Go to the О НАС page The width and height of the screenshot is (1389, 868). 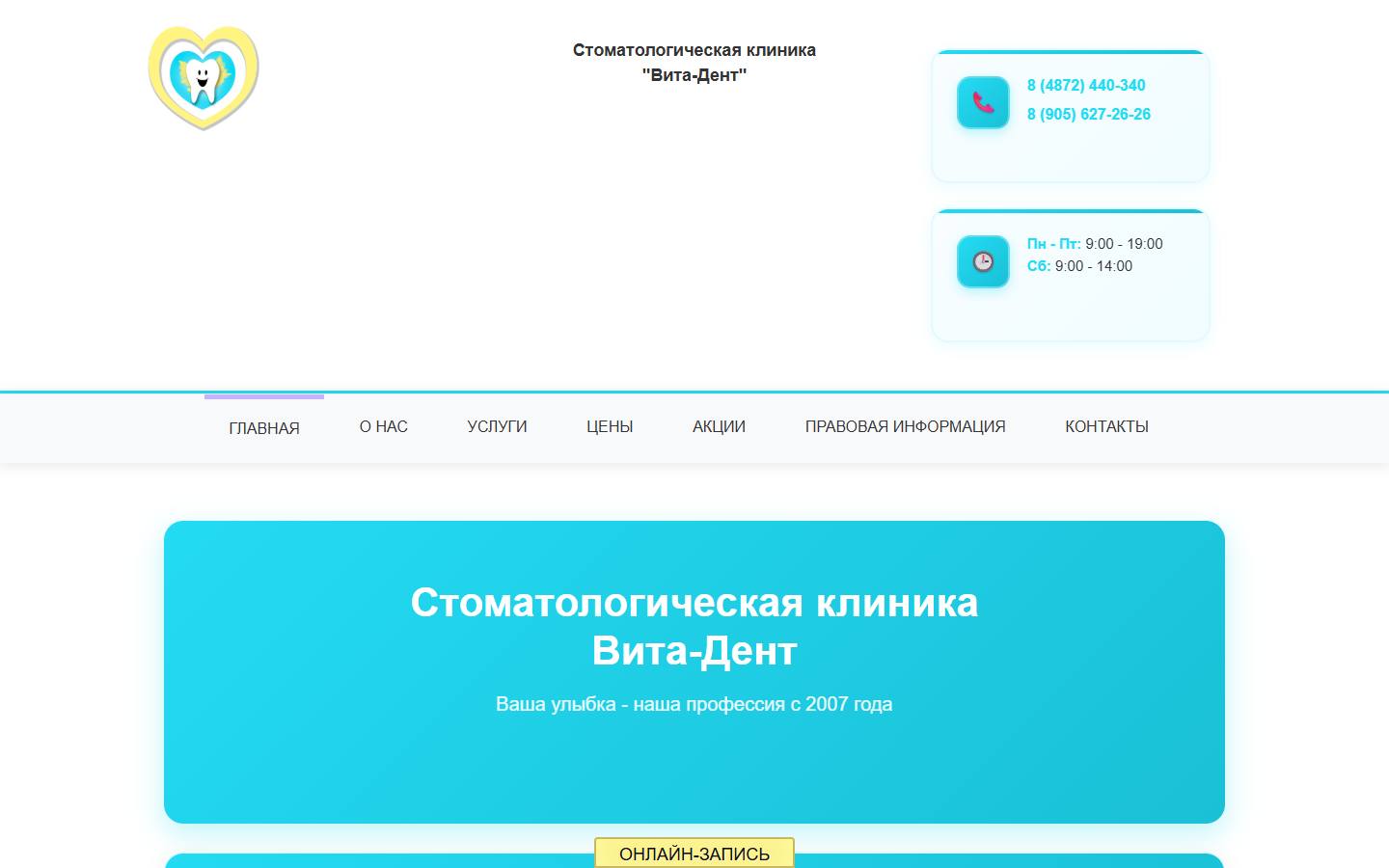pos(384,426)
